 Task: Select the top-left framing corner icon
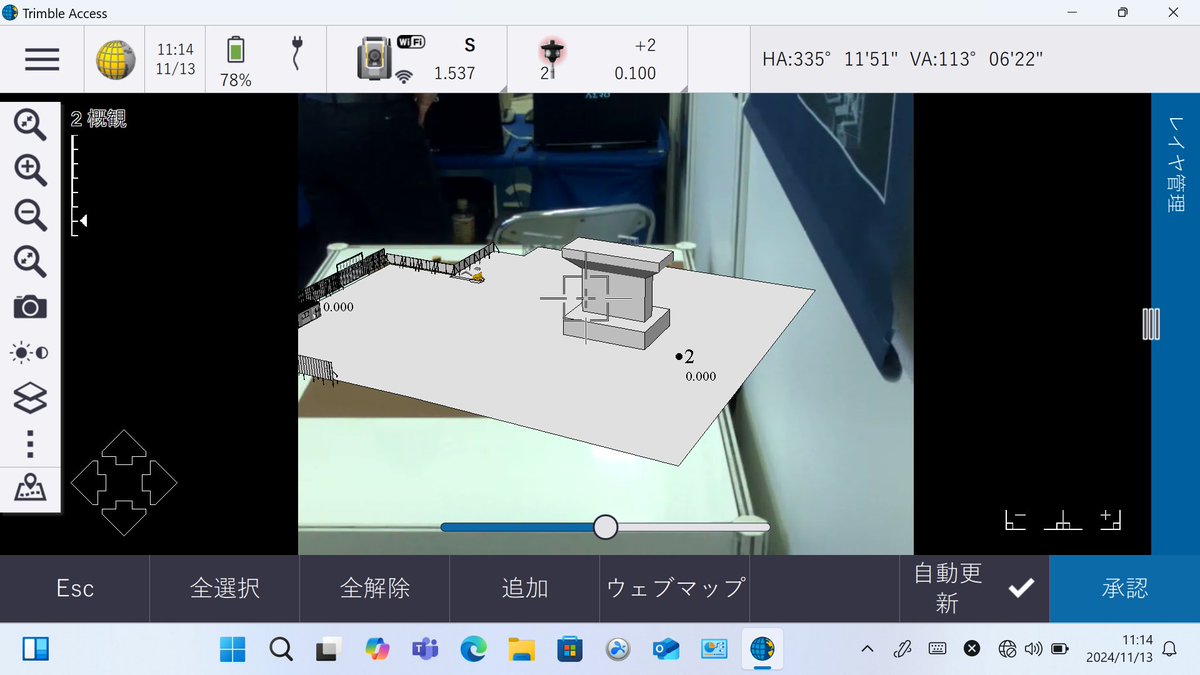click(x=1016, y=520)
